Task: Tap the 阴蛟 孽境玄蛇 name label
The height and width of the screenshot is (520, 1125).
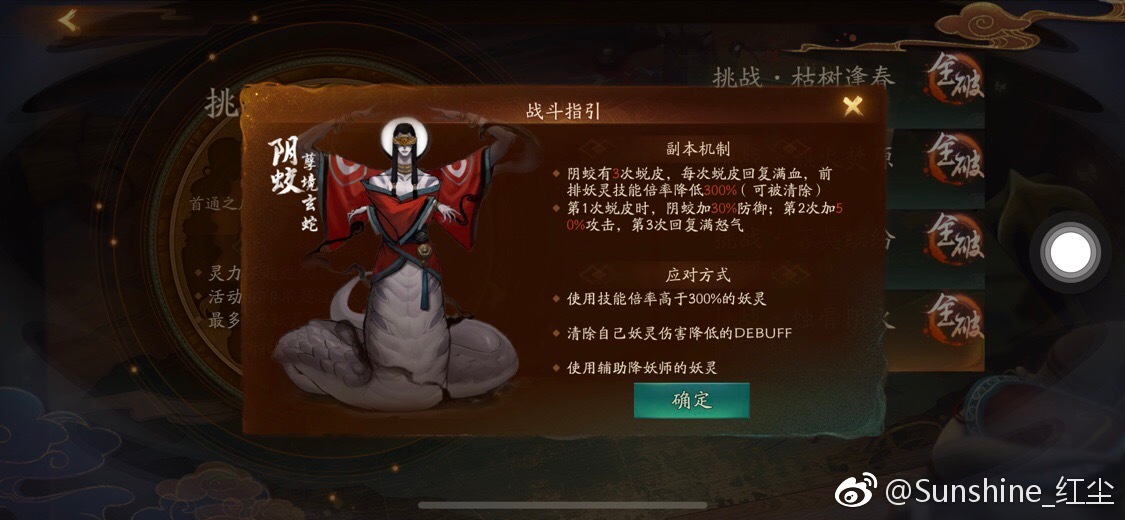Action: point(293,185)
